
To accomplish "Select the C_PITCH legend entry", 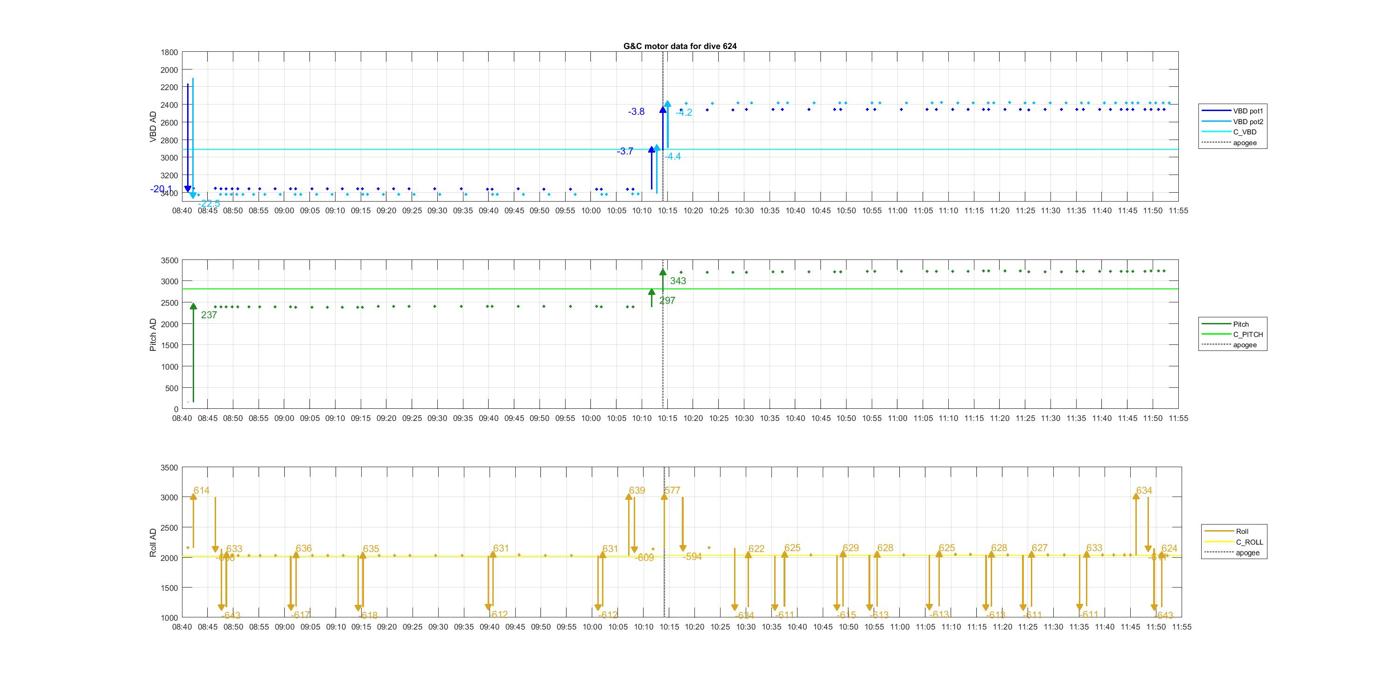I will click(1233, 334).
